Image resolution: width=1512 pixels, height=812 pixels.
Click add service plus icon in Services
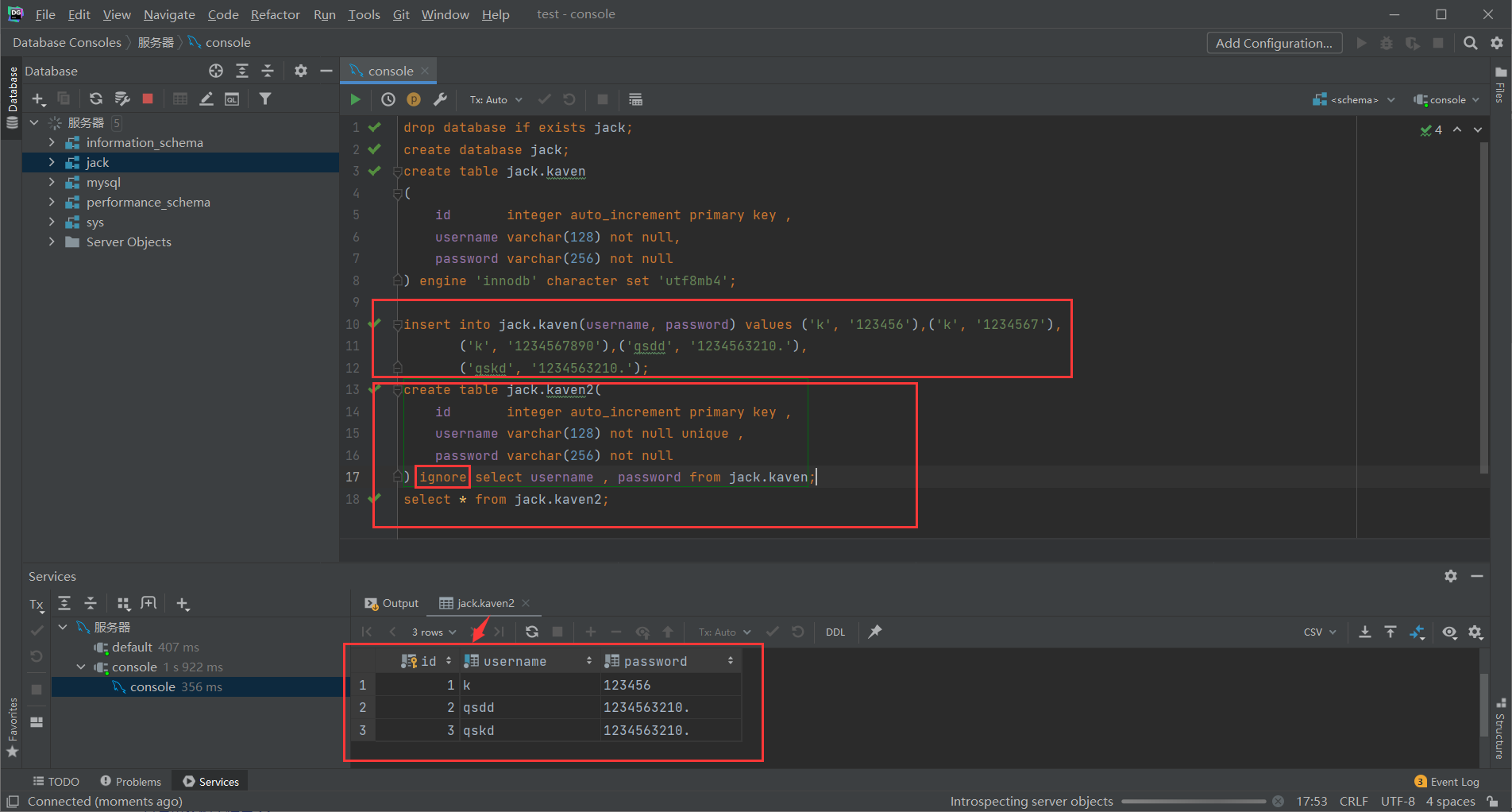point(183,604)
